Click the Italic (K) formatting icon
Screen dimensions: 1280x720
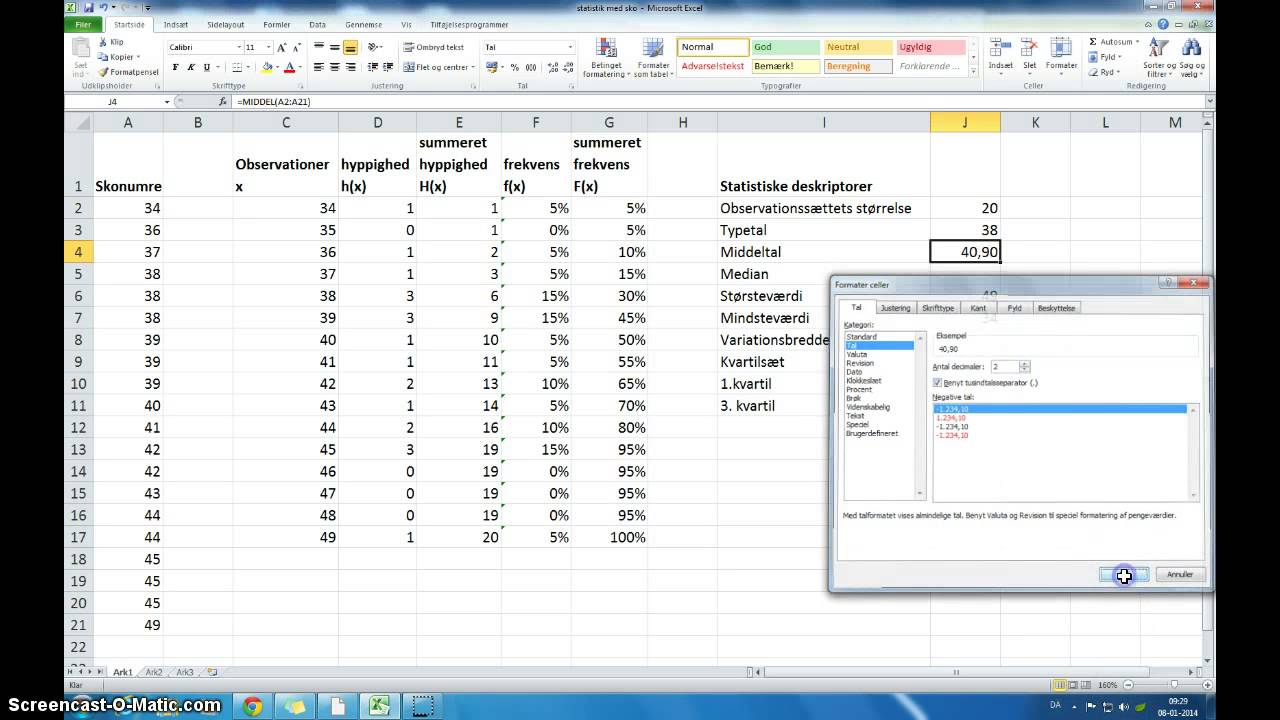point(191,68)
